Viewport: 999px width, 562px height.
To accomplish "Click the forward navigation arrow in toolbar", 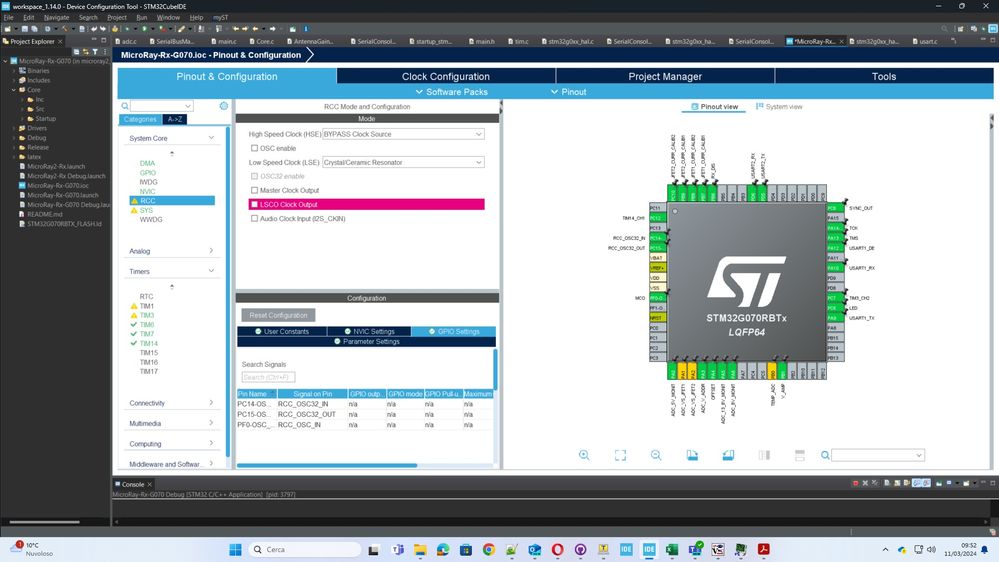I will [x=272, y=29].
